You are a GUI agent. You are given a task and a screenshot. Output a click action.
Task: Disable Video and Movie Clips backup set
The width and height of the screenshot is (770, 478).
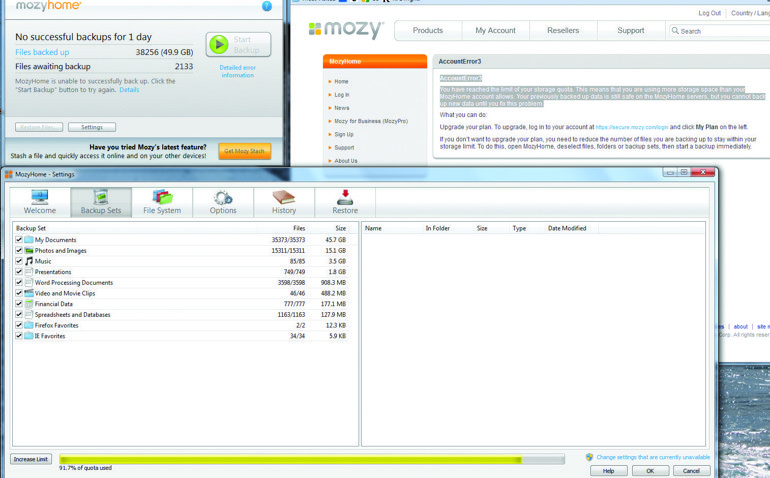(19, 293)
